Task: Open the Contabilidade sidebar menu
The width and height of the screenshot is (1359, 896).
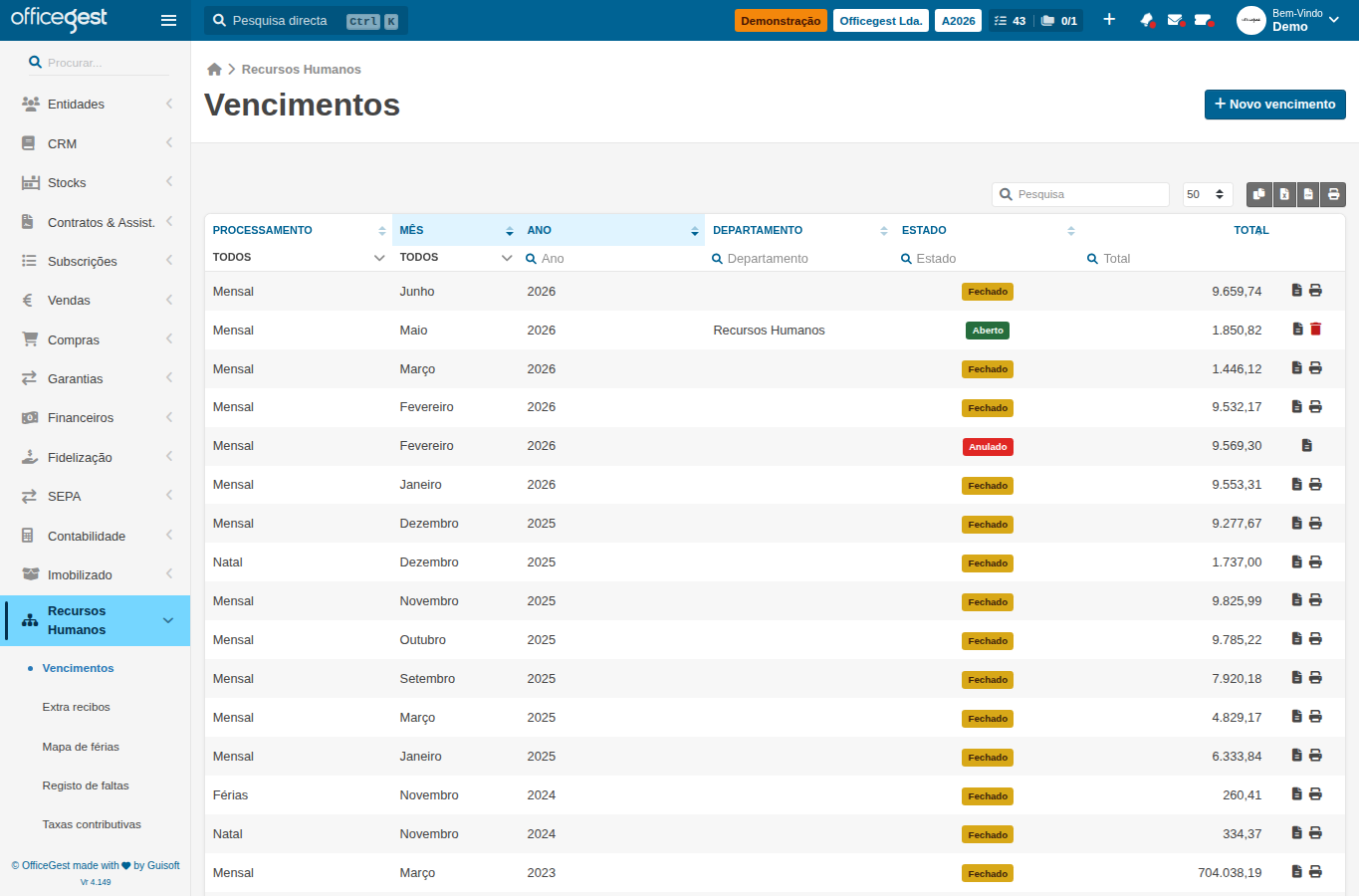Action: tap(96, 536)
